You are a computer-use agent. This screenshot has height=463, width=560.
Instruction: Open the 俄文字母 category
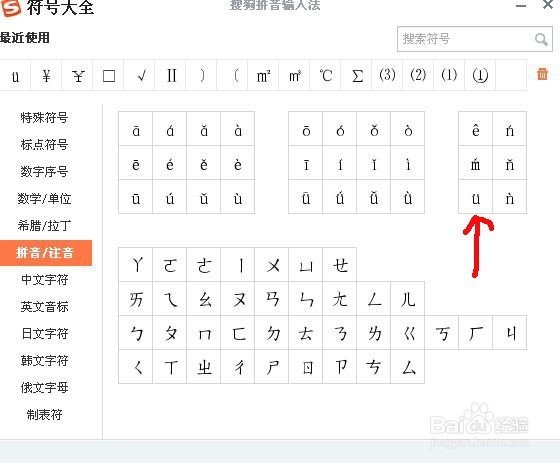tap(44, 388)
